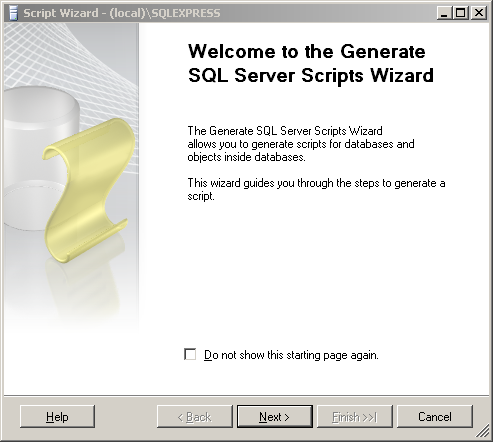Image resolution: width=493 pixels, height=442 pixels.
Task: Close the Script Wizard window
Action: [x=479, y=13]
